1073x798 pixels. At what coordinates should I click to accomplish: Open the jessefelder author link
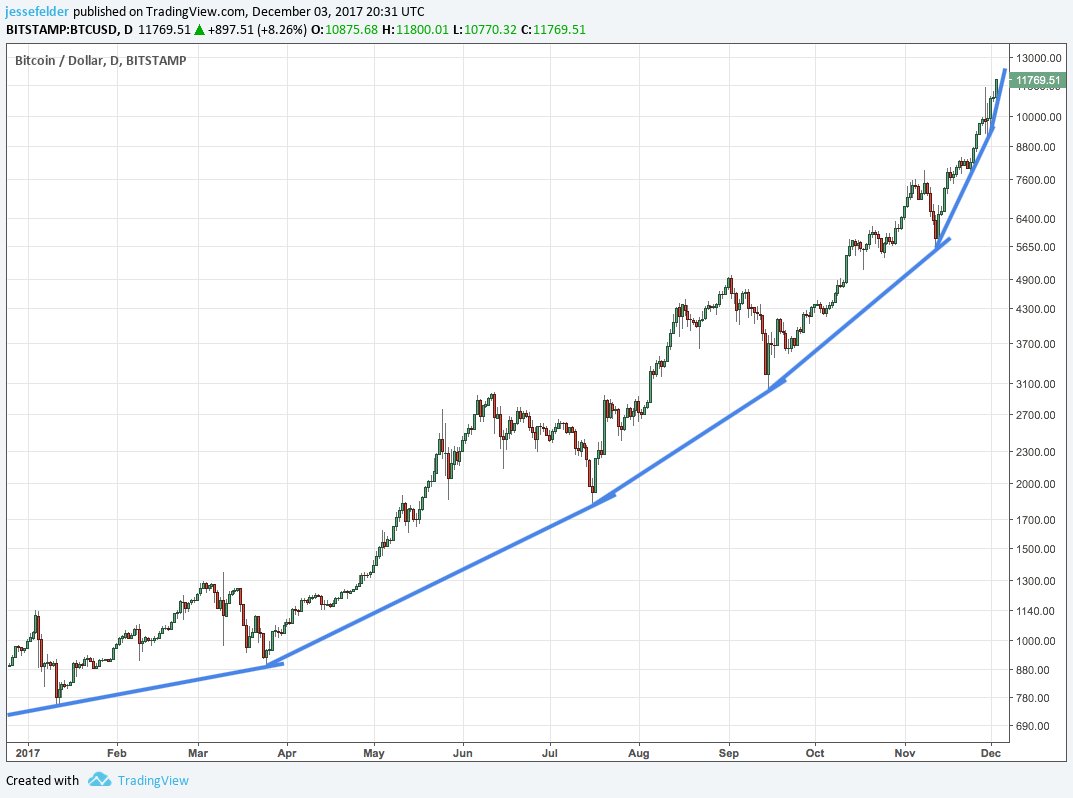tap(38, 12)
